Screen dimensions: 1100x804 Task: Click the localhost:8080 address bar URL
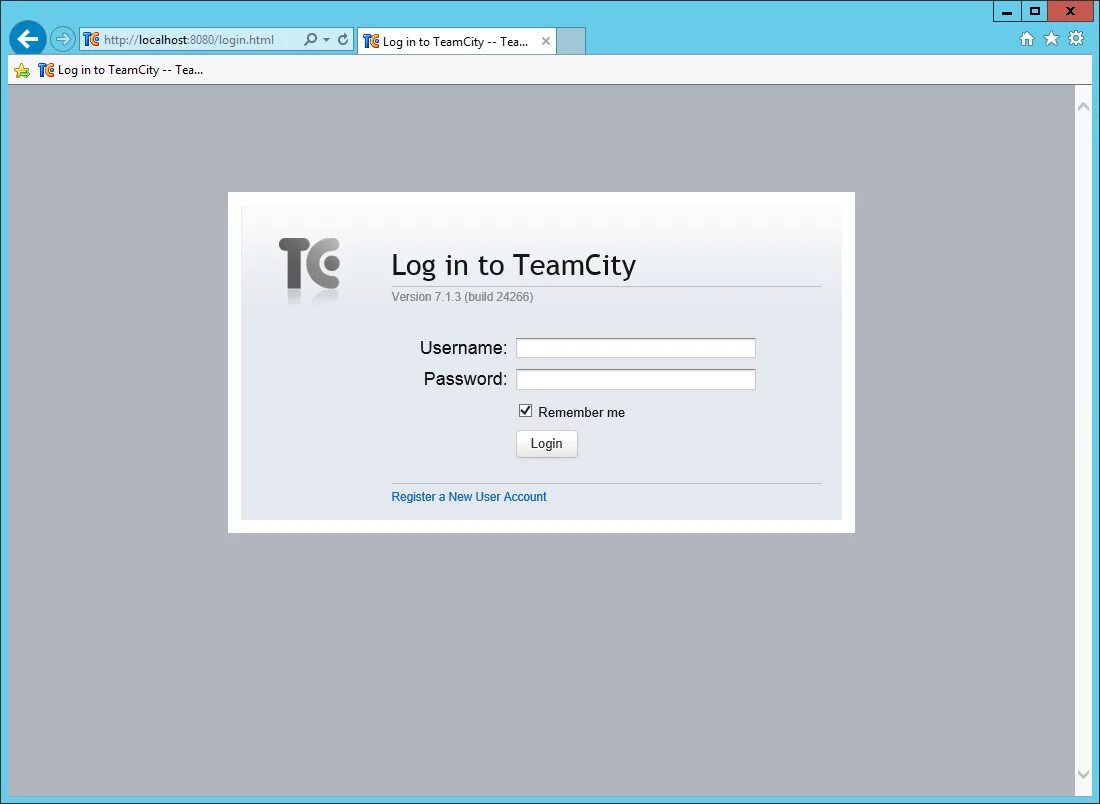pos(189,40)
